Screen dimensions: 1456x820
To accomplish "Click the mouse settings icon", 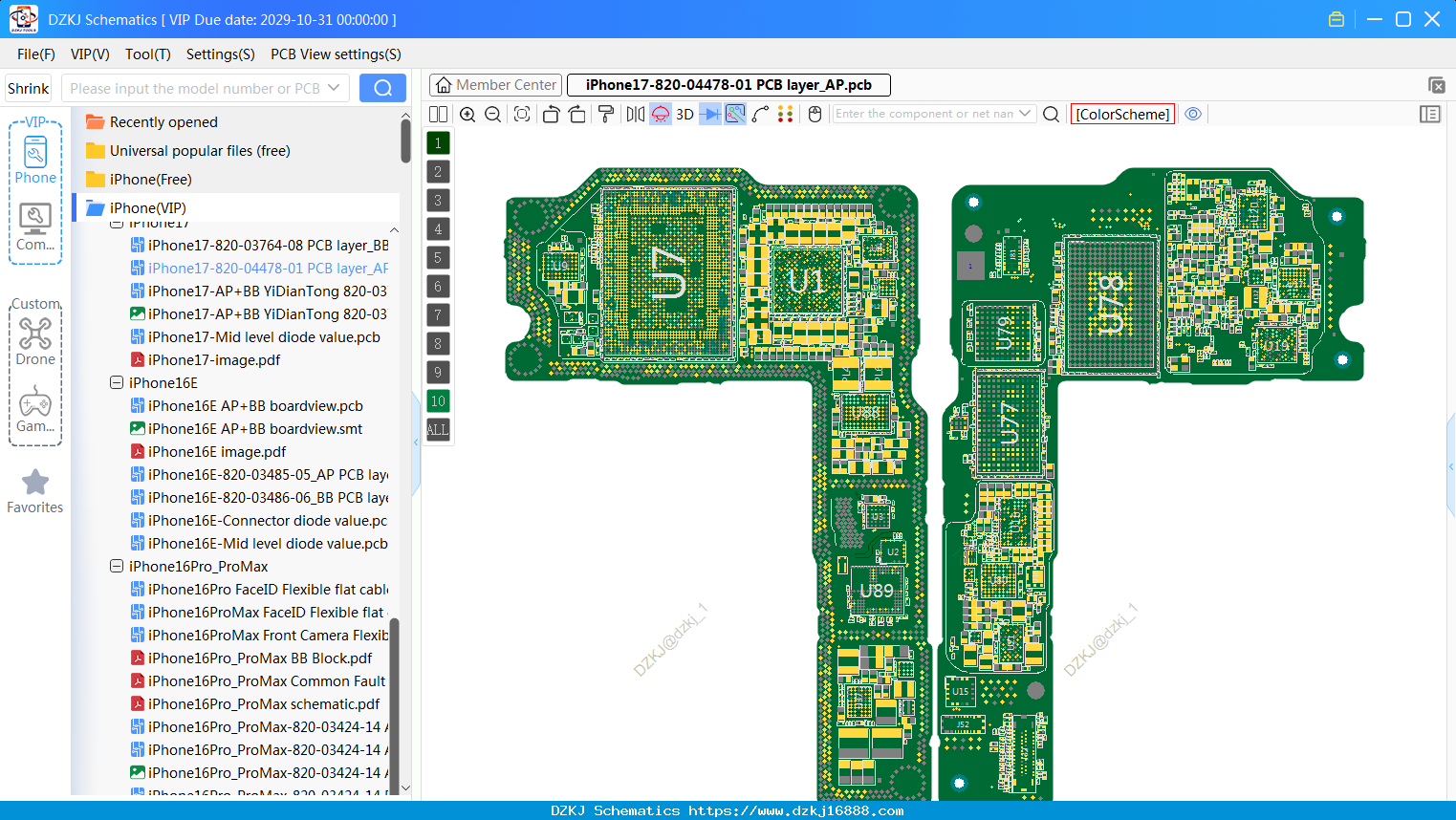I will (815, 114).
